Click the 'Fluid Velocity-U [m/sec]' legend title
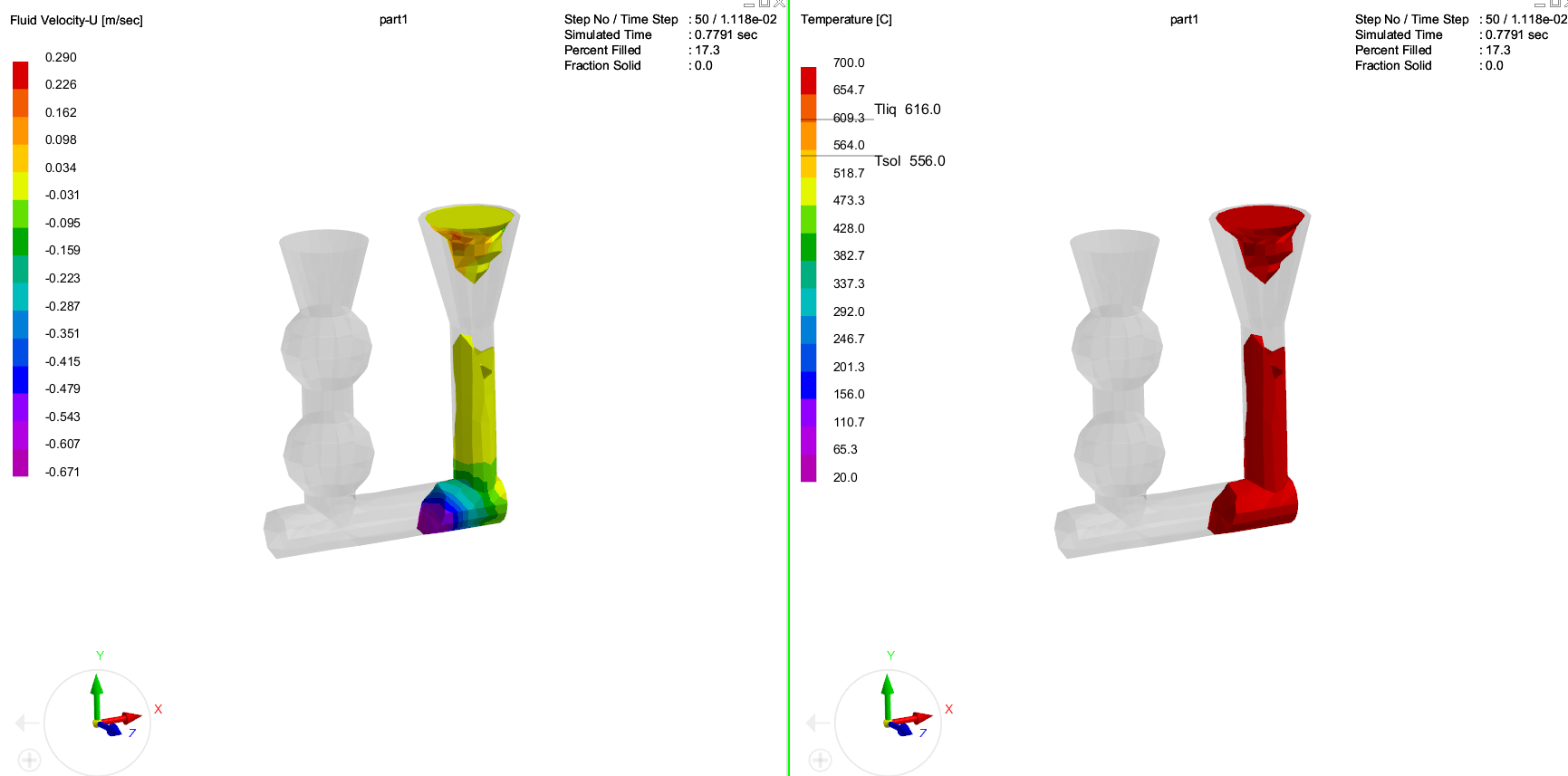1568x776 pixels. tap(76, 20)
